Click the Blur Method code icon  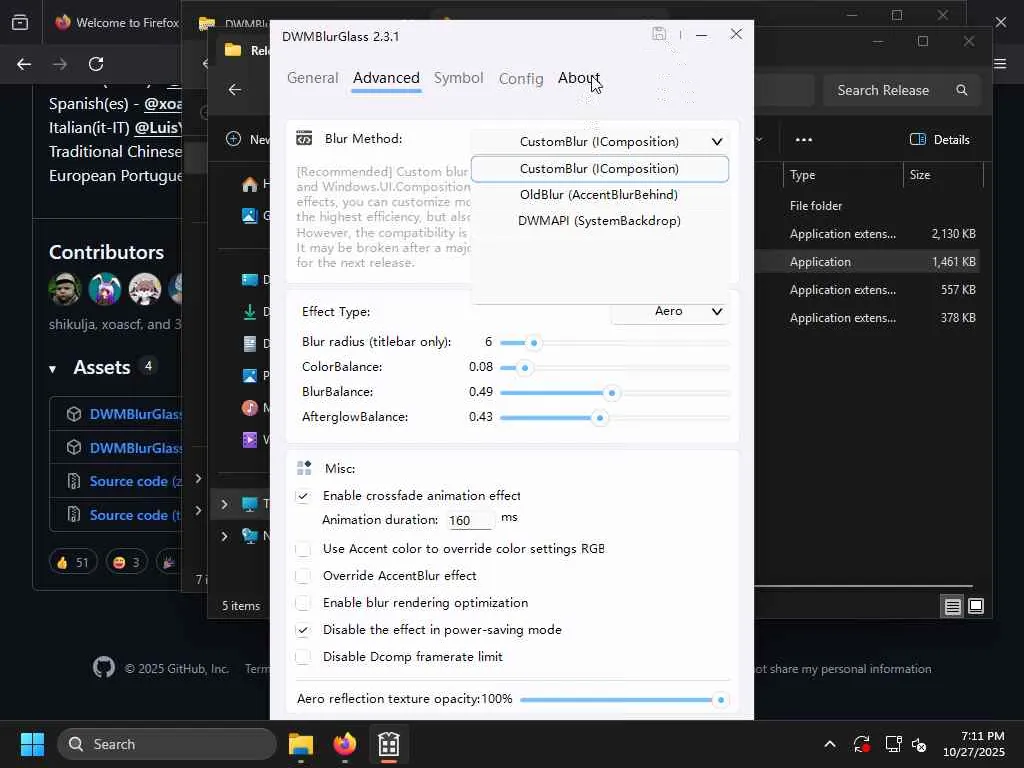click(304, 138)
